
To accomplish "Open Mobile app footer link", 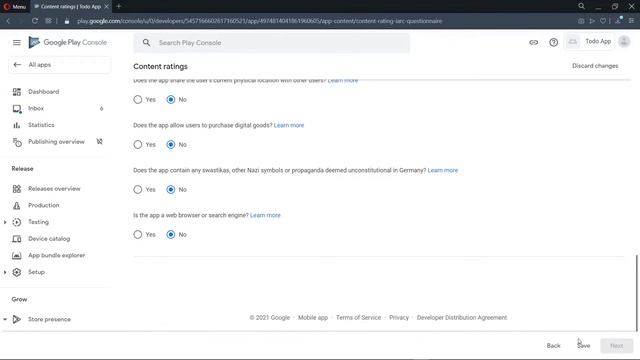I will (313, 318).
